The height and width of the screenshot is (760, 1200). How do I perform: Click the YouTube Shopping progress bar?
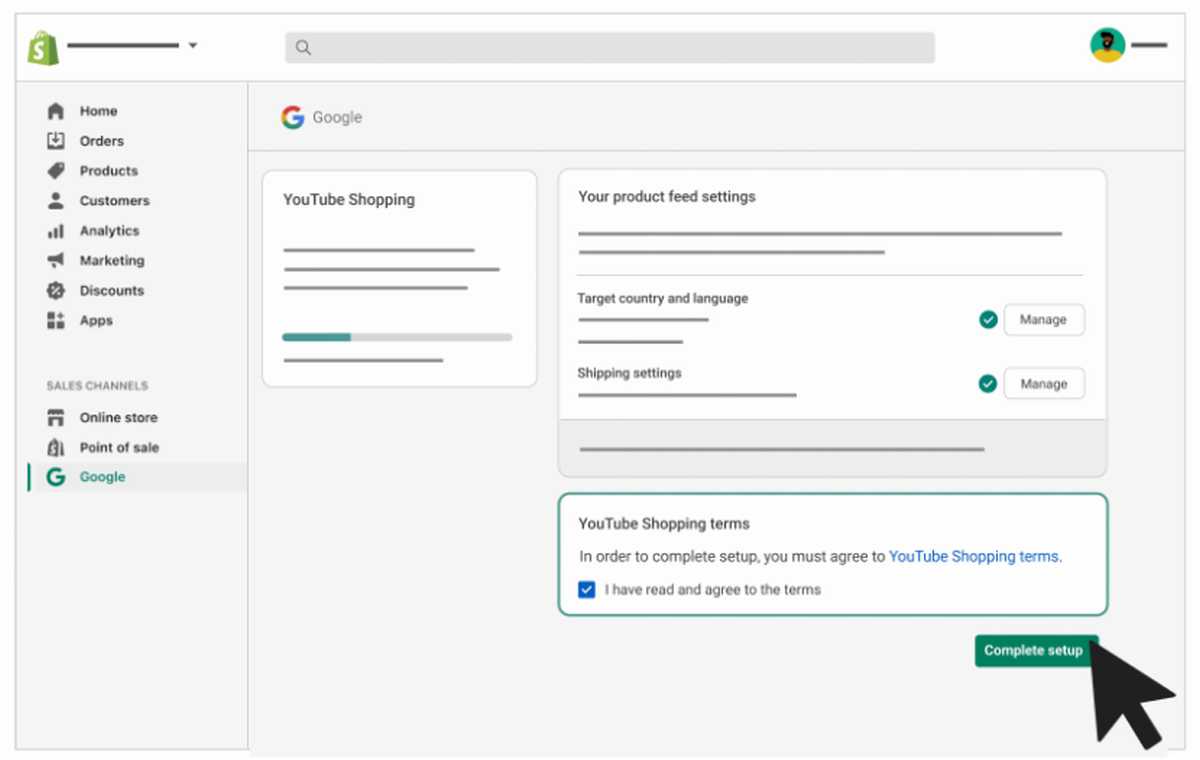click(x=397, y=338)
